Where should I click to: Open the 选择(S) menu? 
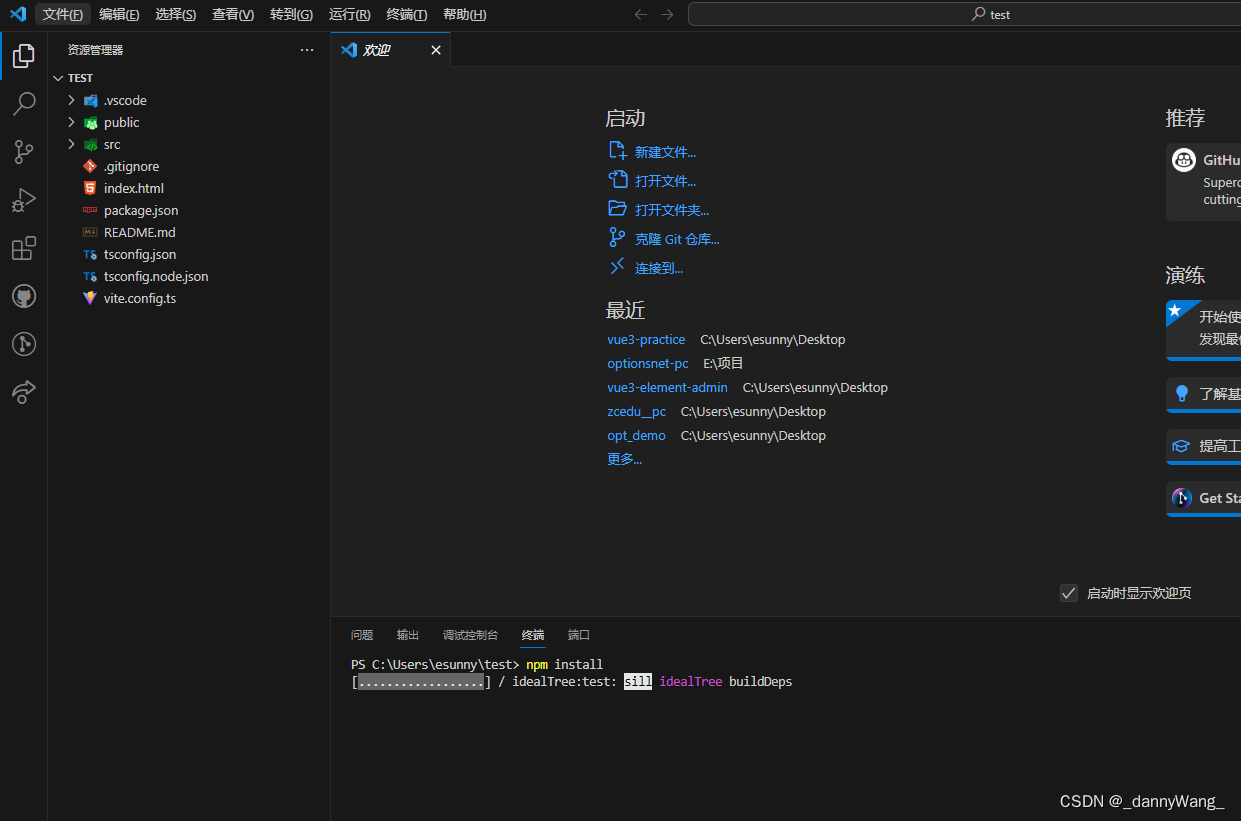click(x=176, y=14)
